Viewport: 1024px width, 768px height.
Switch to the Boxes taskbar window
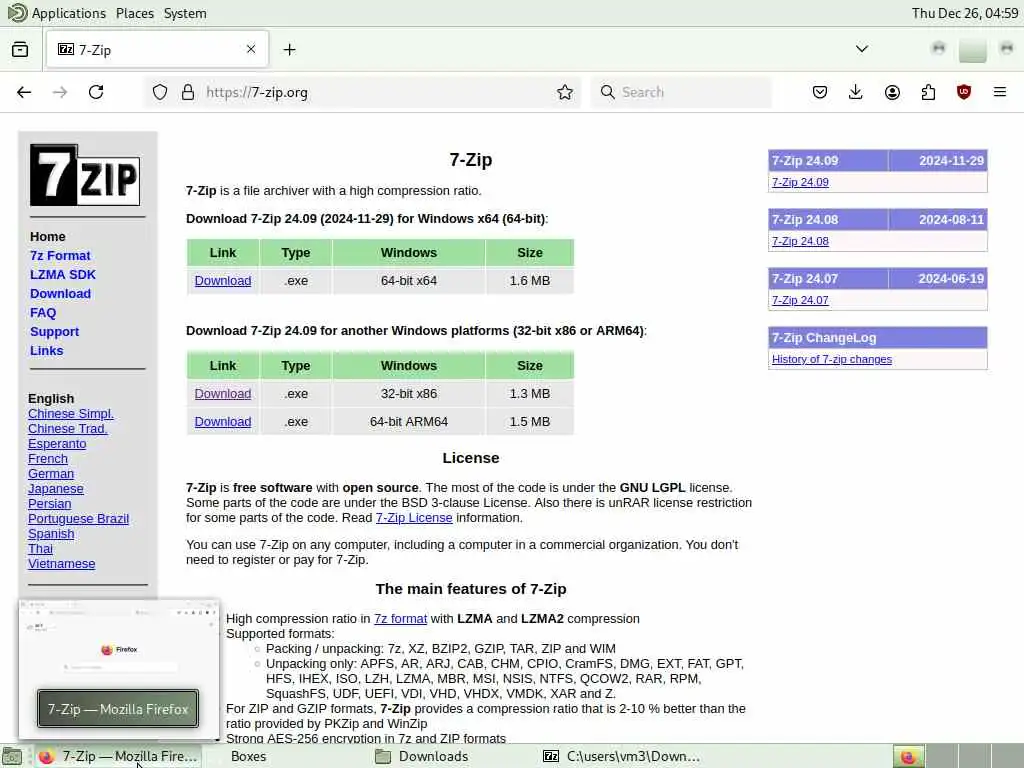point(248,757)
